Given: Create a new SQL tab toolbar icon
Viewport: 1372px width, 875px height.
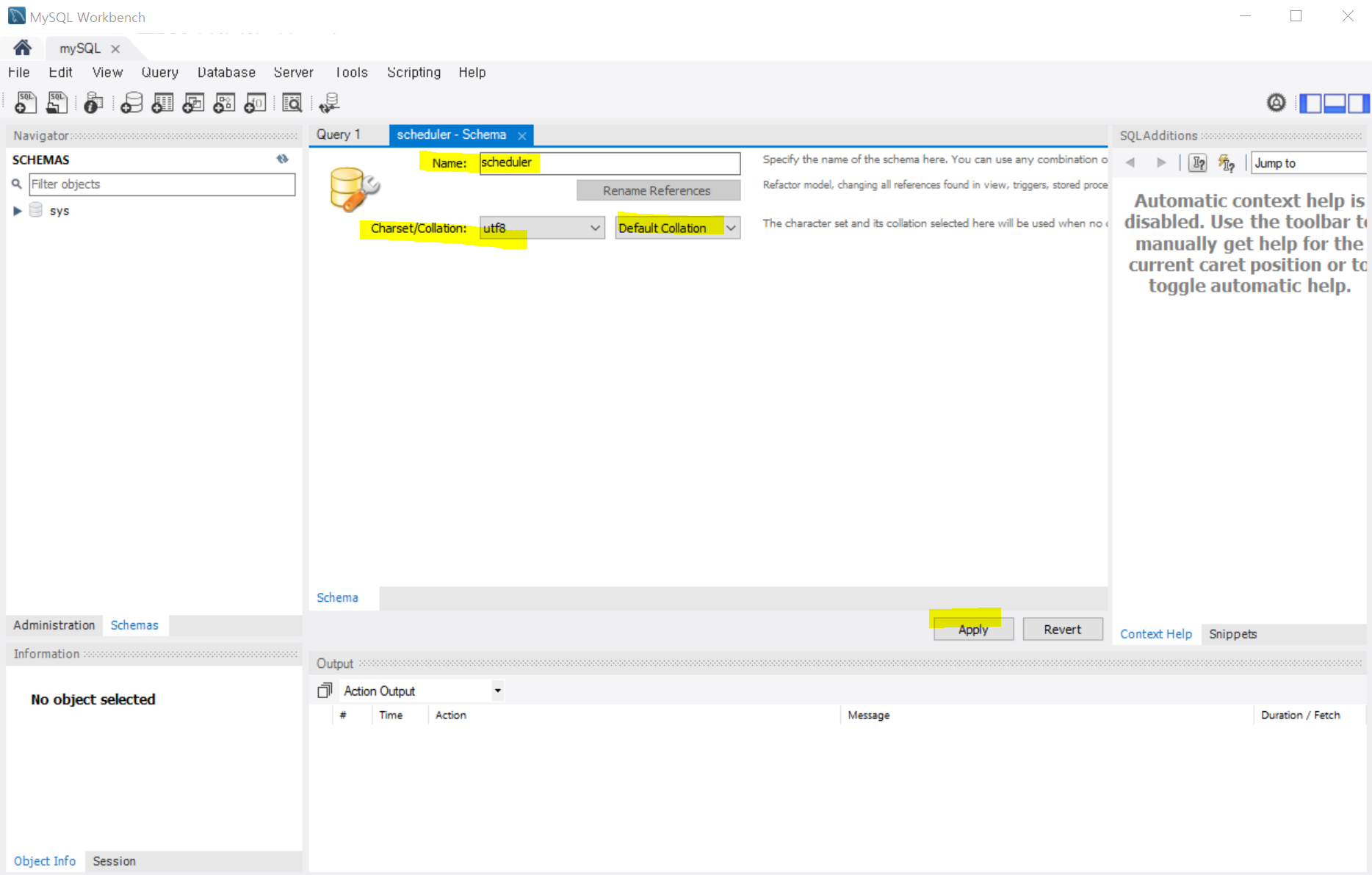Looking at the screenshot, I should (26, 103).
